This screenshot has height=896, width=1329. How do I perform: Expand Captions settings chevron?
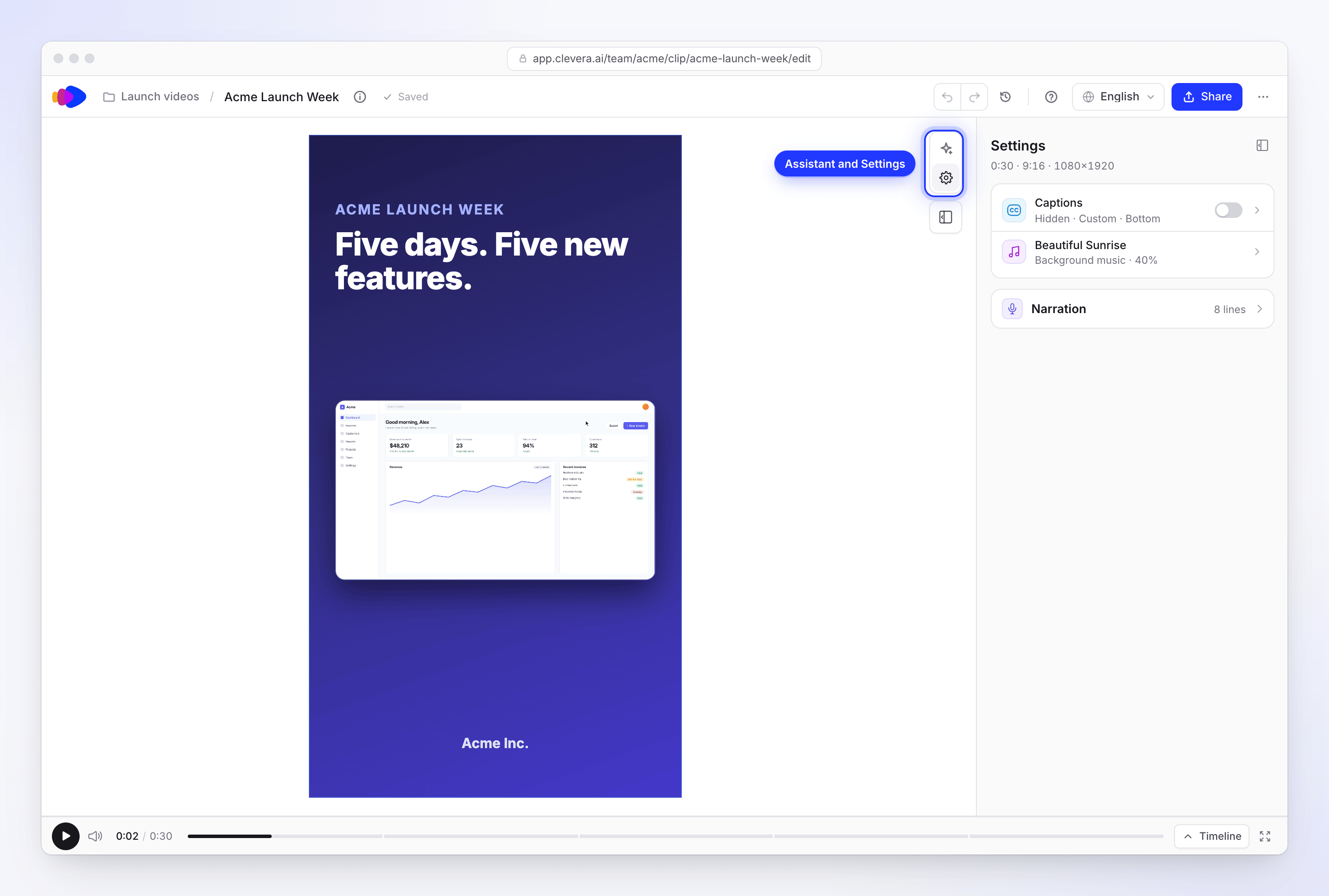pos(1257,210)
